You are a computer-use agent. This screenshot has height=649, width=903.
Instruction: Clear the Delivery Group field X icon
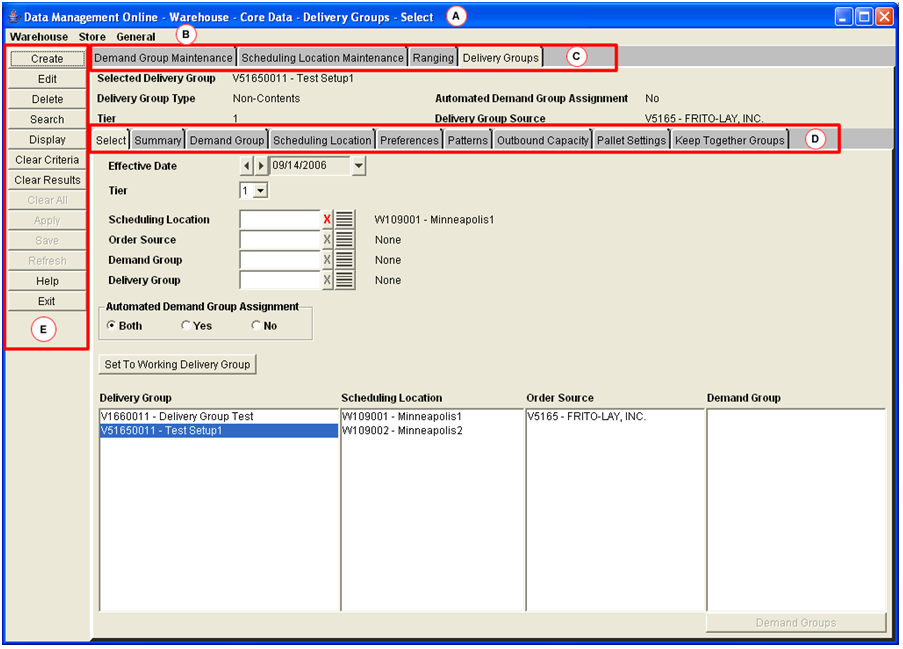[327, 280]
